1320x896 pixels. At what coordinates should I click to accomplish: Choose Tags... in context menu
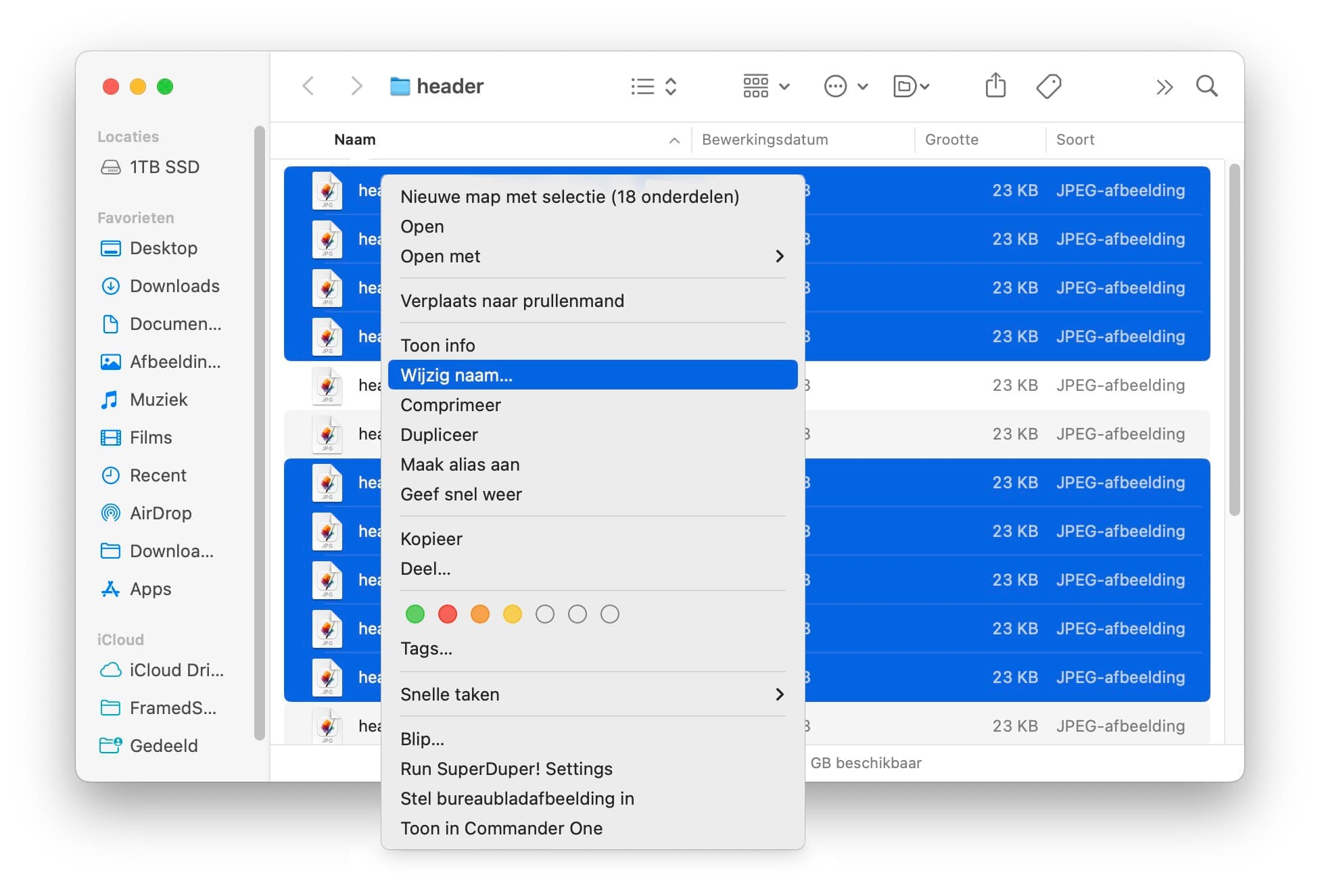point(593,649)
